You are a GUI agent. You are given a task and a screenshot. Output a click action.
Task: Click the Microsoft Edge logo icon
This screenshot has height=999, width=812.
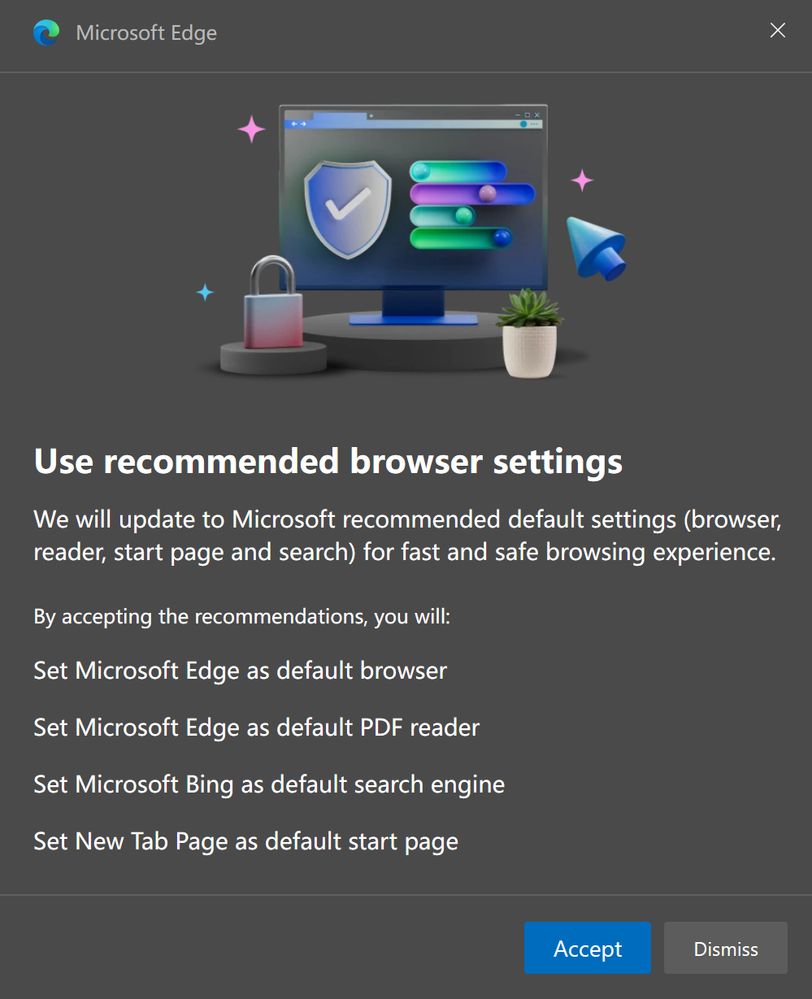click(x=47, y=32)
